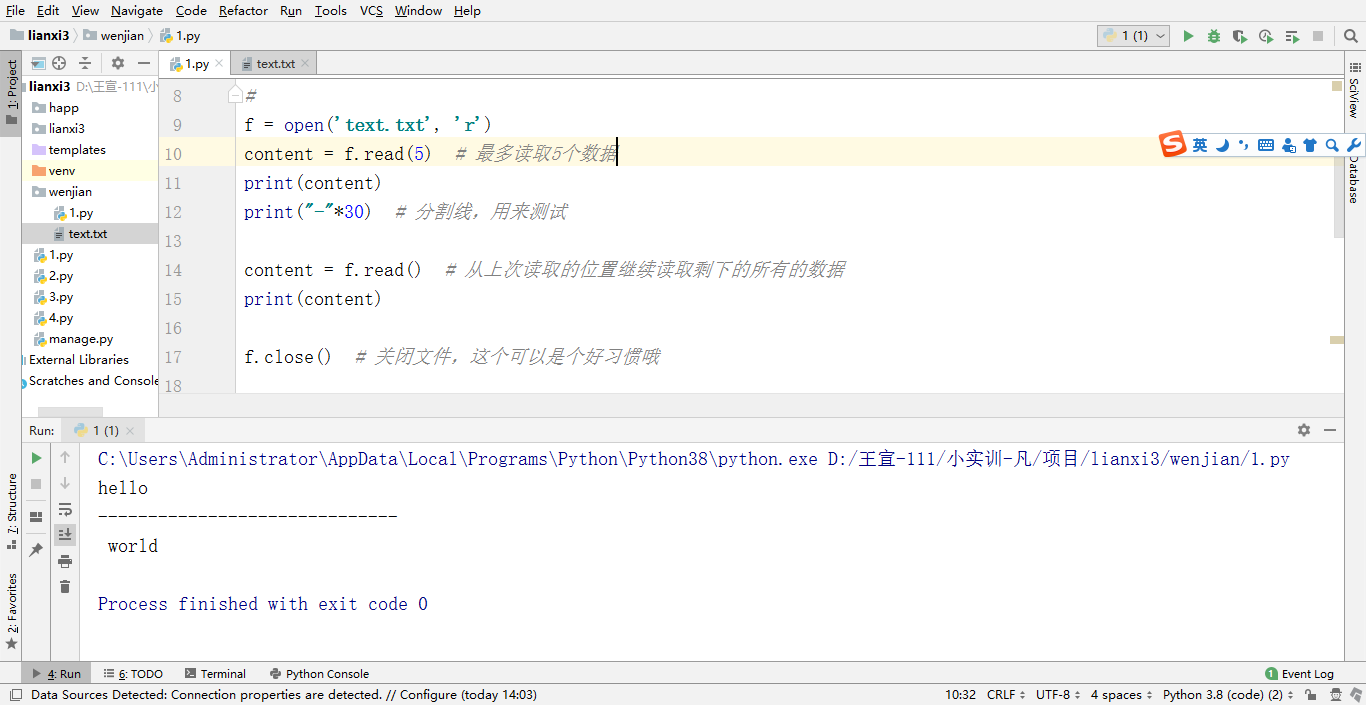This screenshot has height=705, width=1366.
Task: Select the venv folder
Action: (62, 170)
